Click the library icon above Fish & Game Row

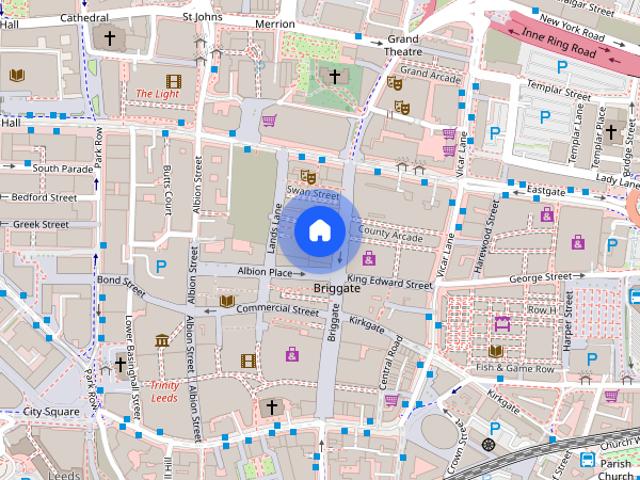495,351
